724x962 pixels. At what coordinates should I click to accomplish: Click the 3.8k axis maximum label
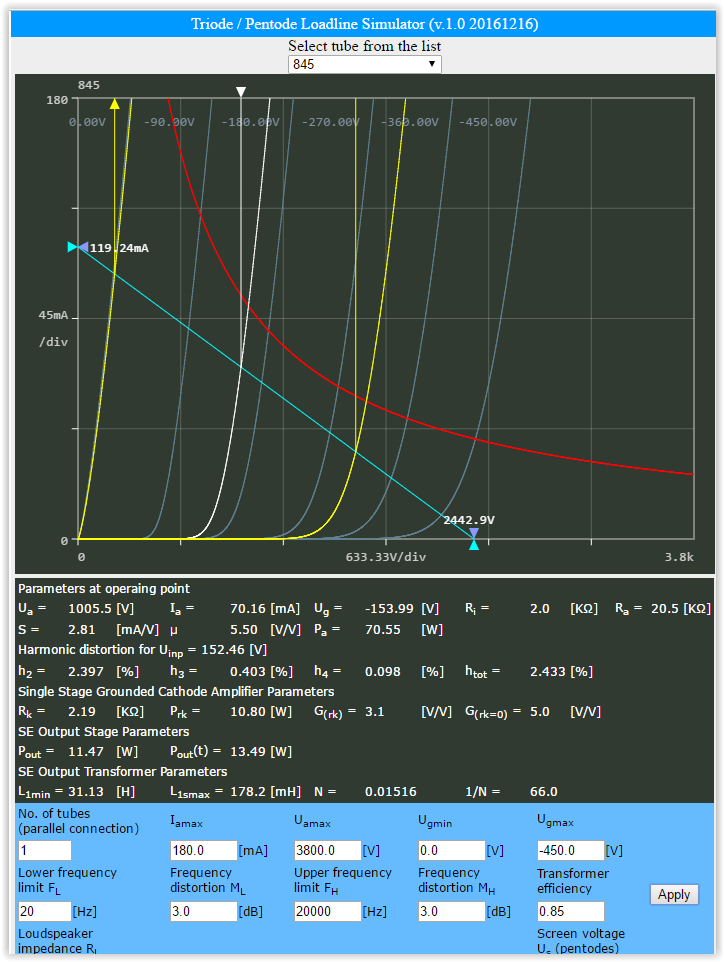(679, 557)
